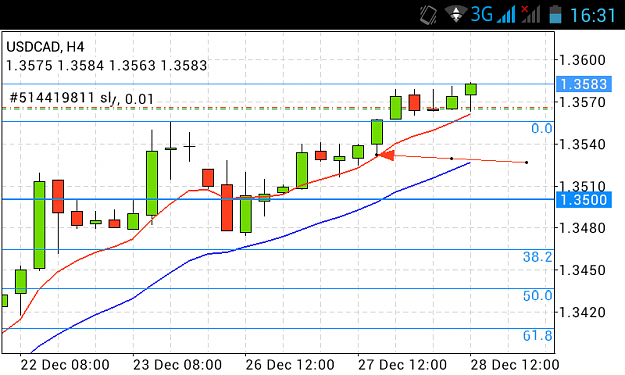Select the Fibonacci 0.0 level label
The width and height of the screenshot is (625, 375).
pyautogui.click(x=542, y=129)
